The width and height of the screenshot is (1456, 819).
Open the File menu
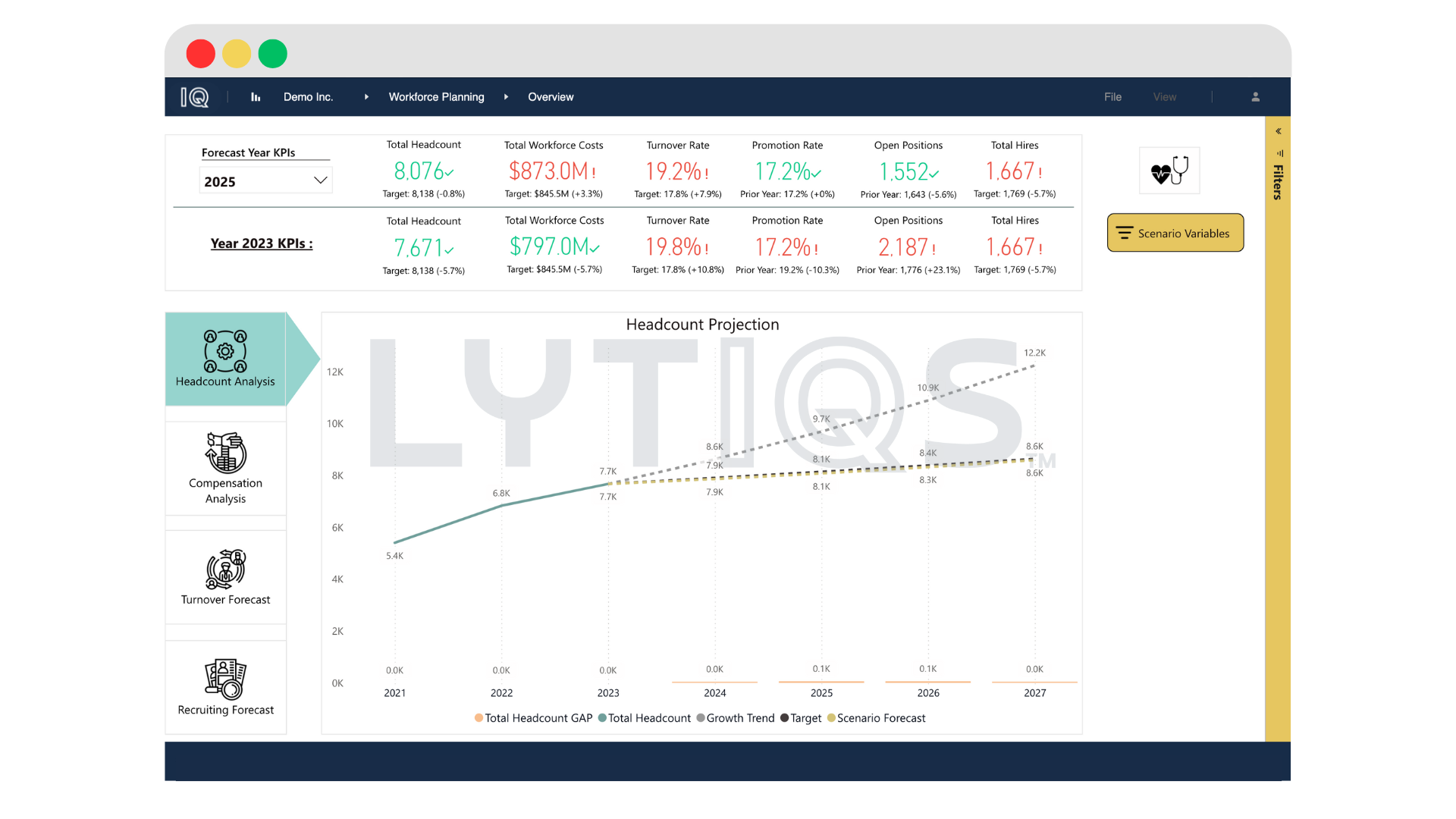click(x=1112, y=97)
